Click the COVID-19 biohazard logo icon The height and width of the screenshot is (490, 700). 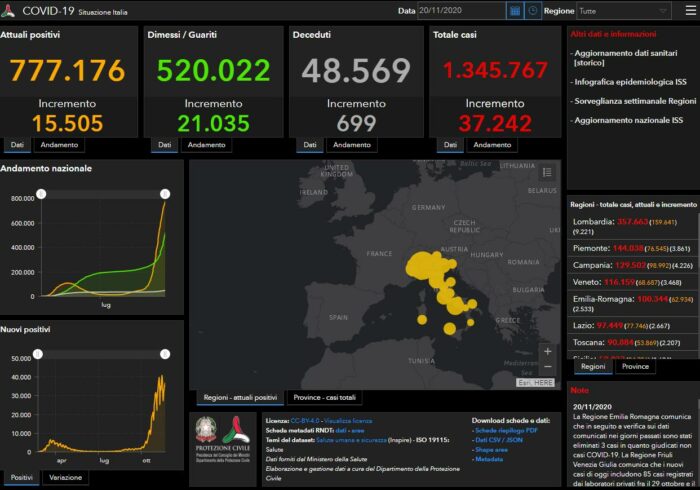[11, 11]
